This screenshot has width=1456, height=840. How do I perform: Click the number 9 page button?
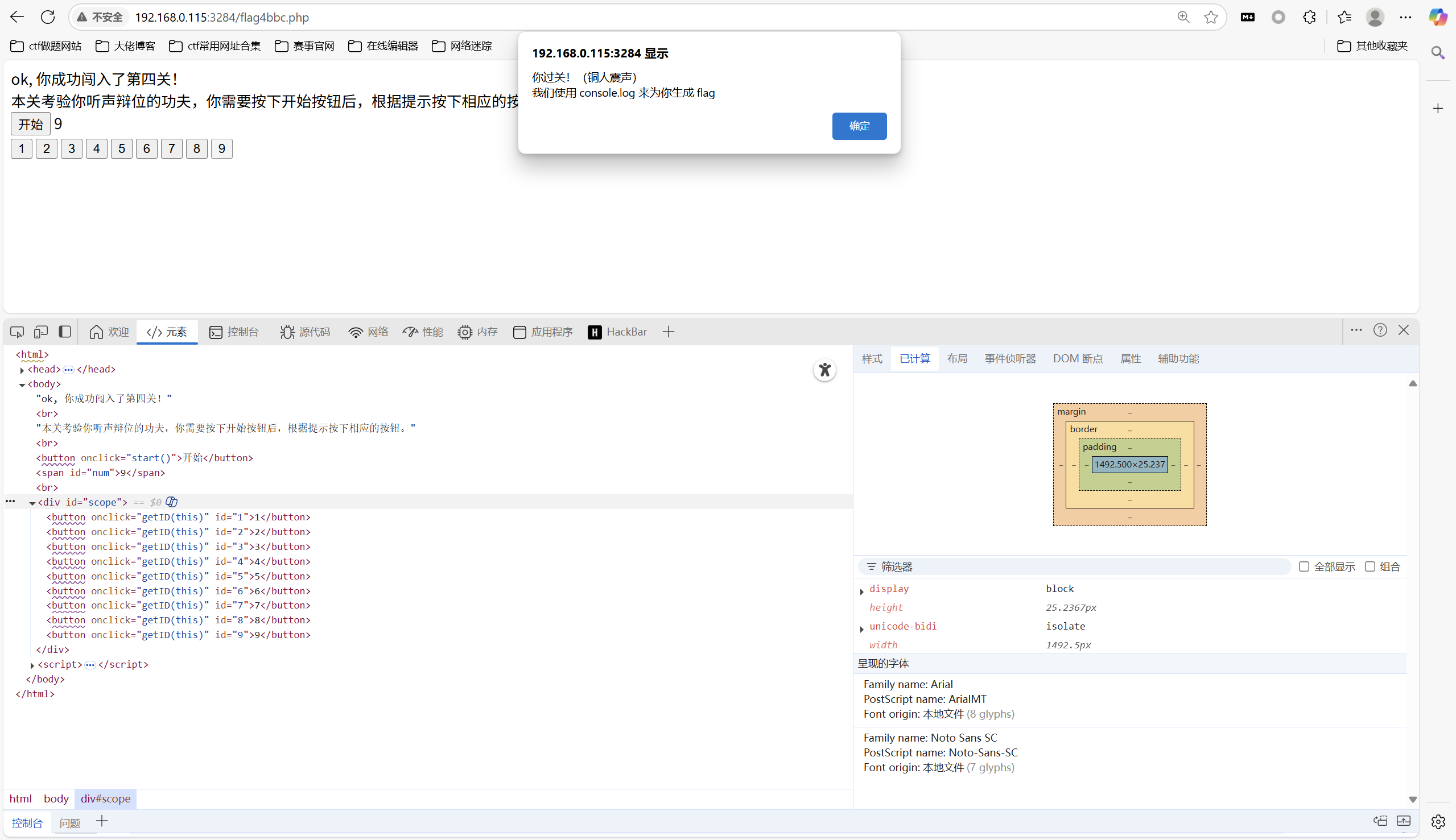pyautogui.click(x=221, y=149)
